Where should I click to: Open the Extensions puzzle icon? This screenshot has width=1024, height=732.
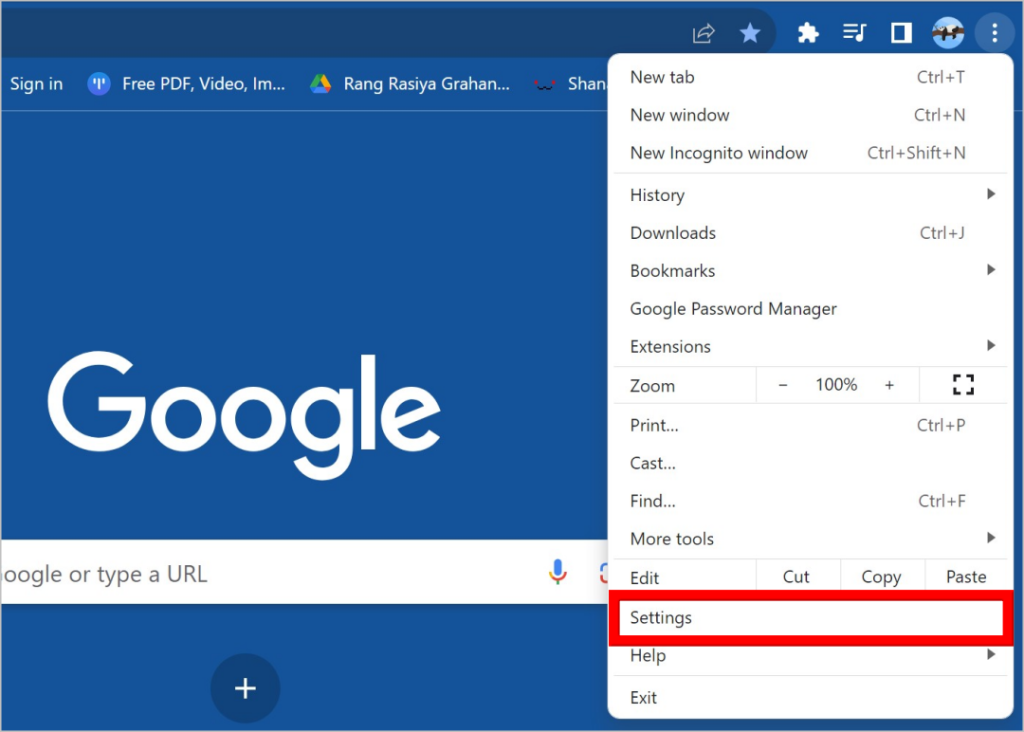pyautogui.click(x=808, y=33)
